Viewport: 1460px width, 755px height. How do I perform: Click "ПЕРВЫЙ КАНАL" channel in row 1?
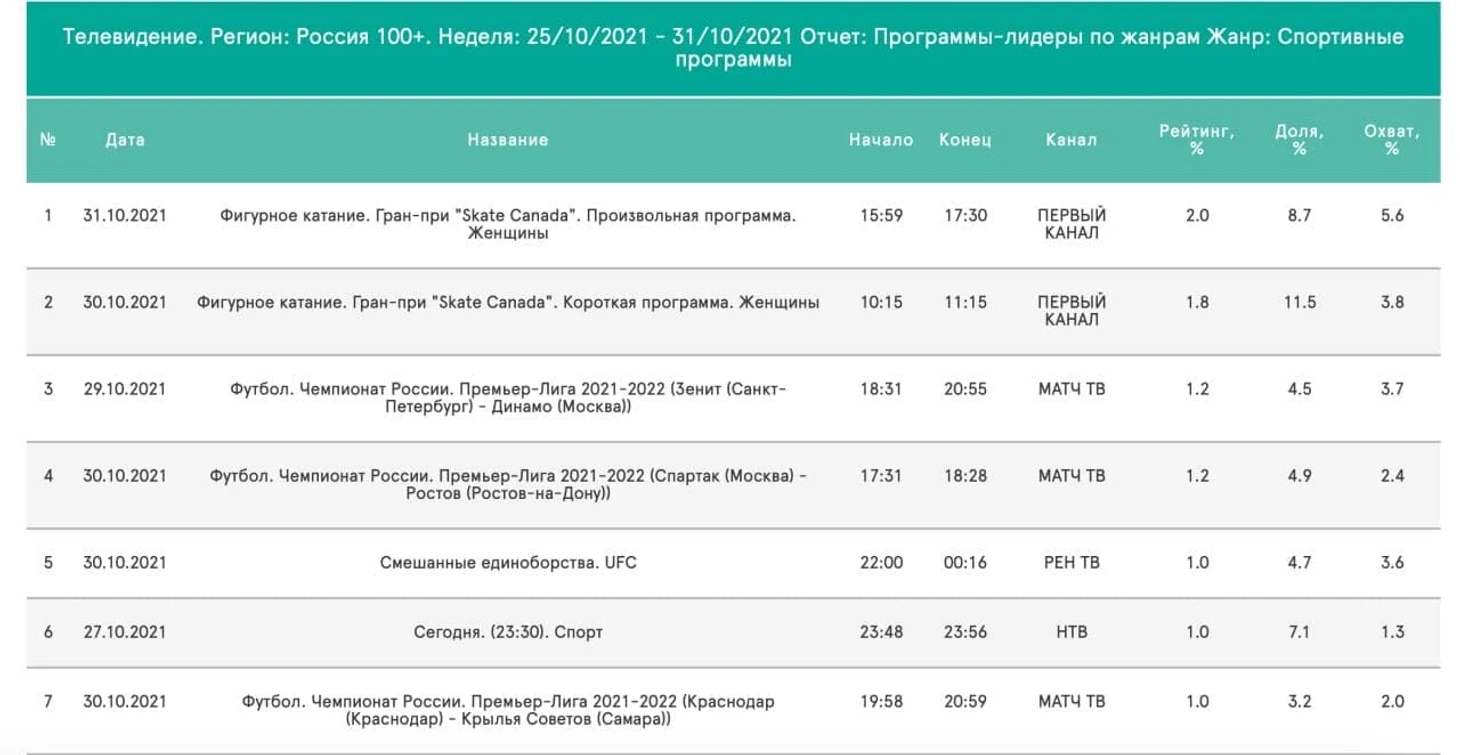pos(1071,224)
